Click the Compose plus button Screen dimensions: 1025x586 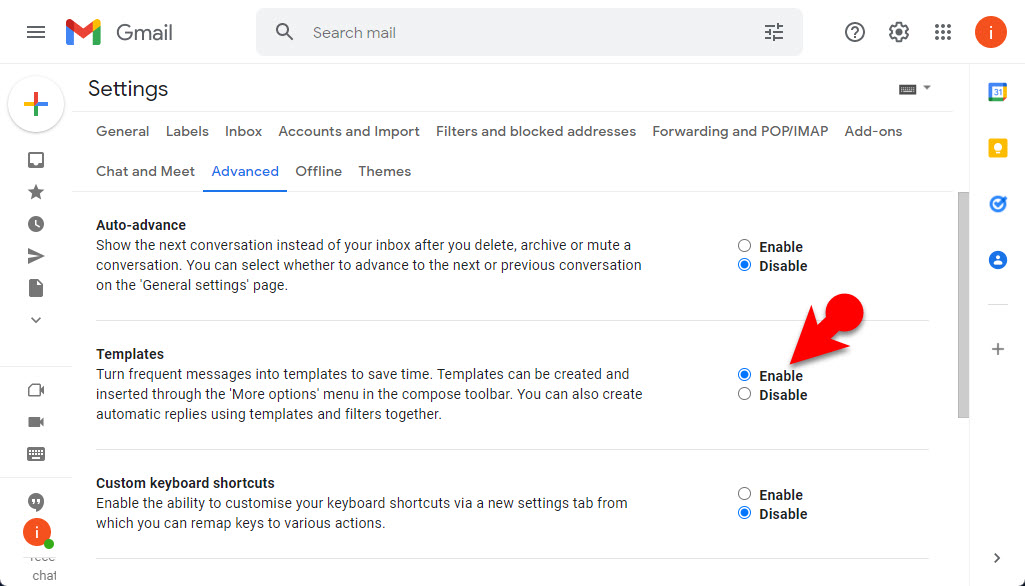coord(36,104)
